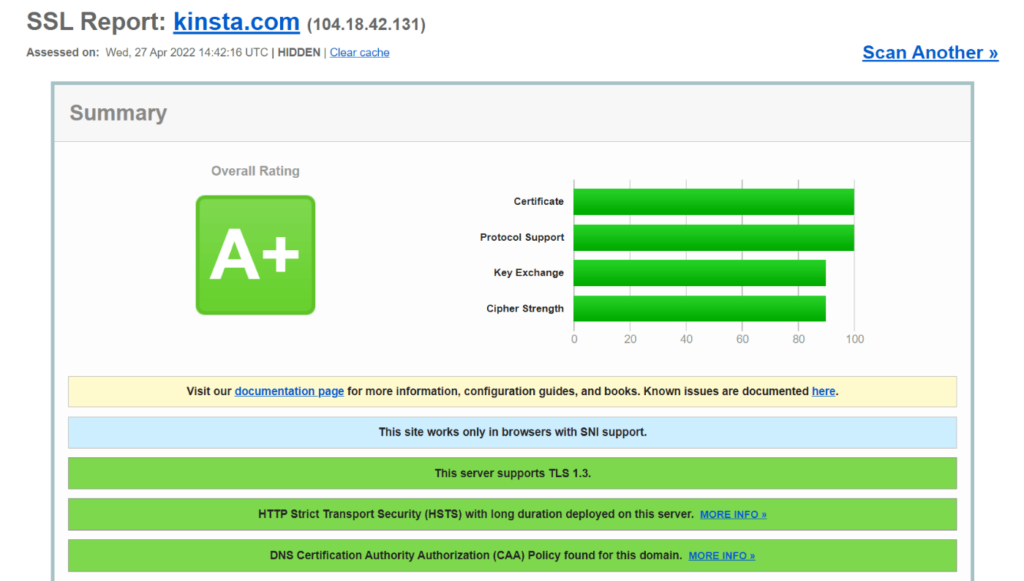1024x581 pixels.
Task: Click the Clear cache link
Action: [359, 52]
